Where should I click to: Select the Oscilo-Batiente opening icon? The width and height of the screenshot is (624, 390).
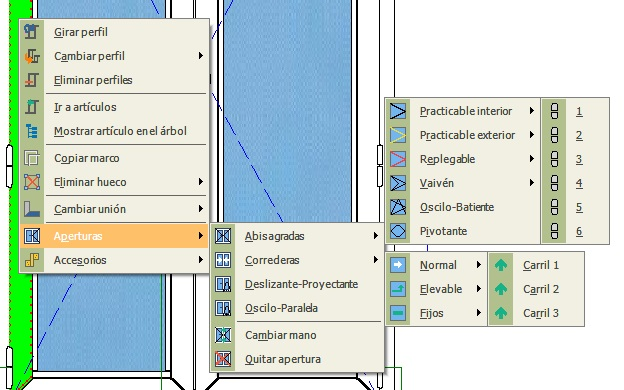click(x=398, y=207)
